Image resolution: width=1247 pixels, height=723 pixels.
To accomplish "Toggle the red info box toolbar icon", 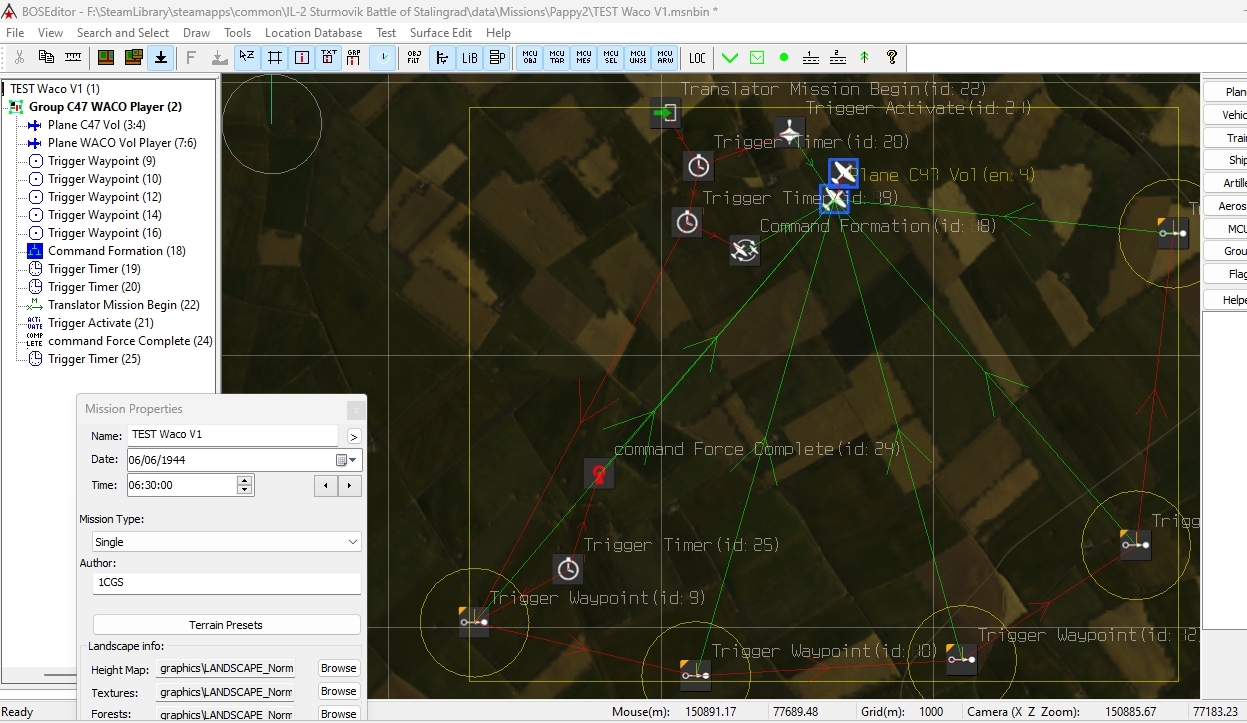I will [x=301, y=58].
